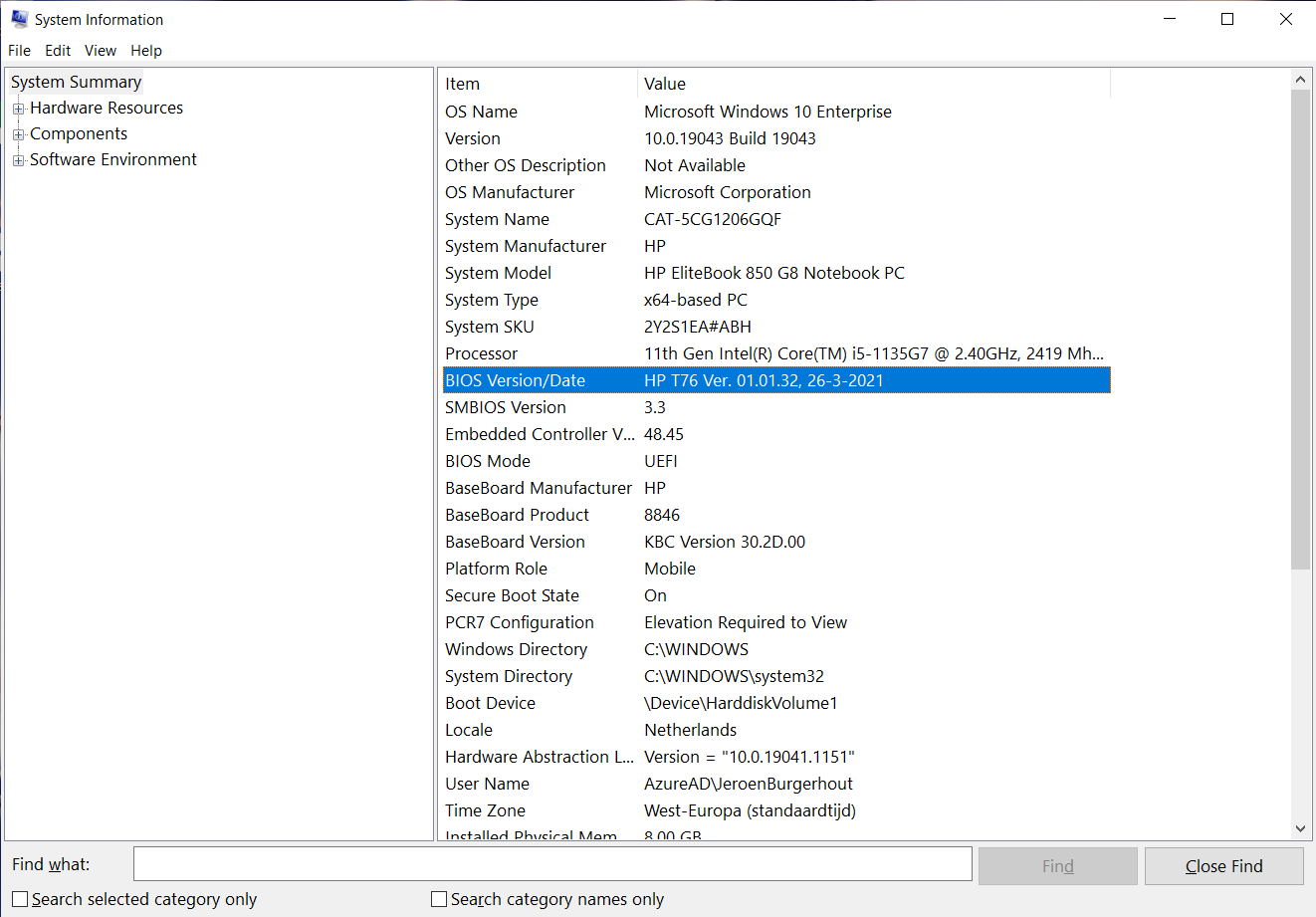Select the Processor row in the list
This screenshot has height=917, width=1316.
click(697, 353)
